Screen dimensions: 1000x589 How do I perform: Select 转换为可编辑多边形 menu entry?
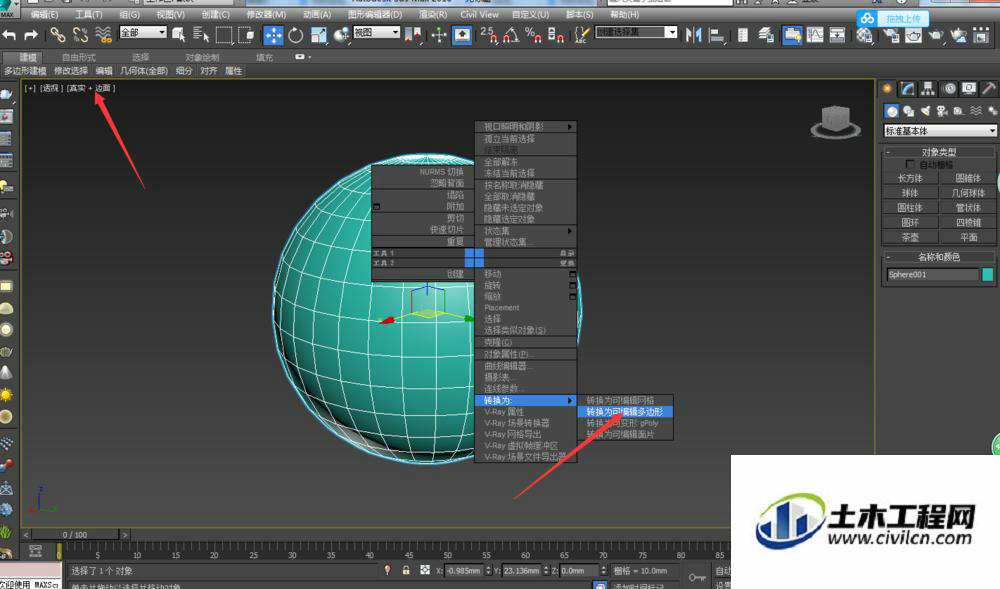point(625,412)
